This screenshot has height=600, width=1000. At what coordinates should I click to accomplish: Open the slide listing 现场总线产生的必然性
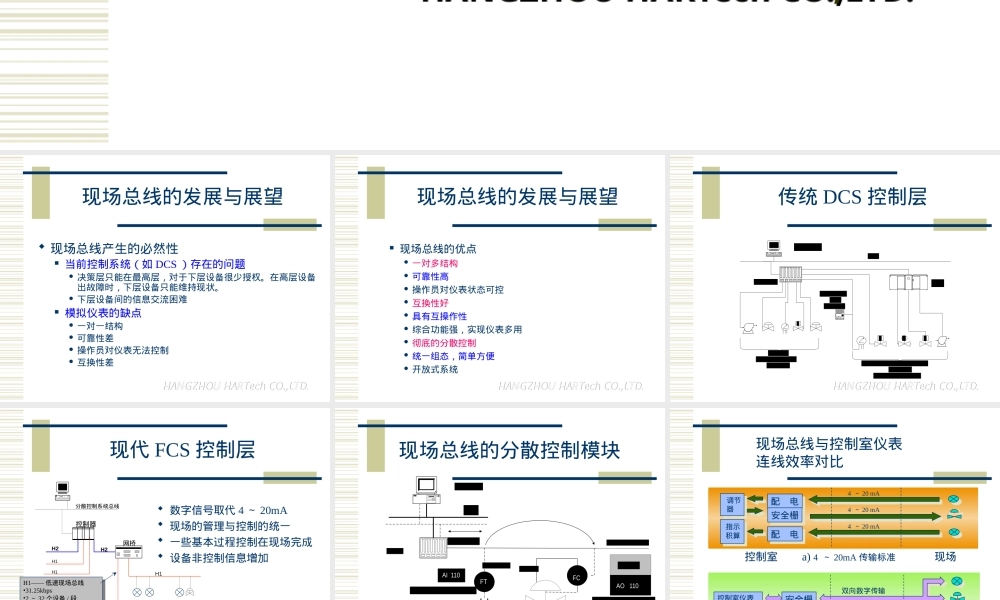click(165, 279)
